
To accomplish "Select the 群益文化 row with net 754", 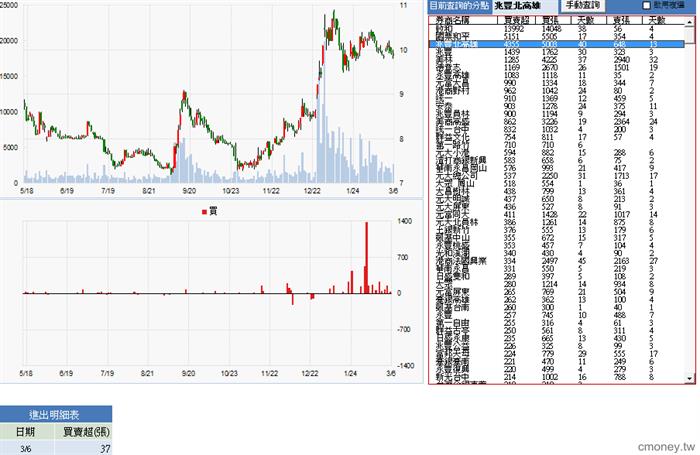I will [557, 137].
